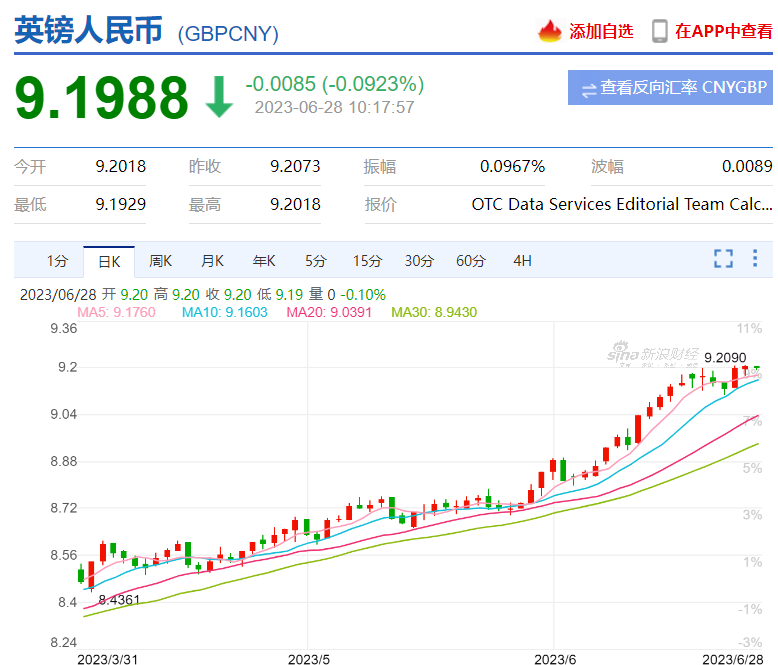Click the green down arrow next to price

pos(219,95)
